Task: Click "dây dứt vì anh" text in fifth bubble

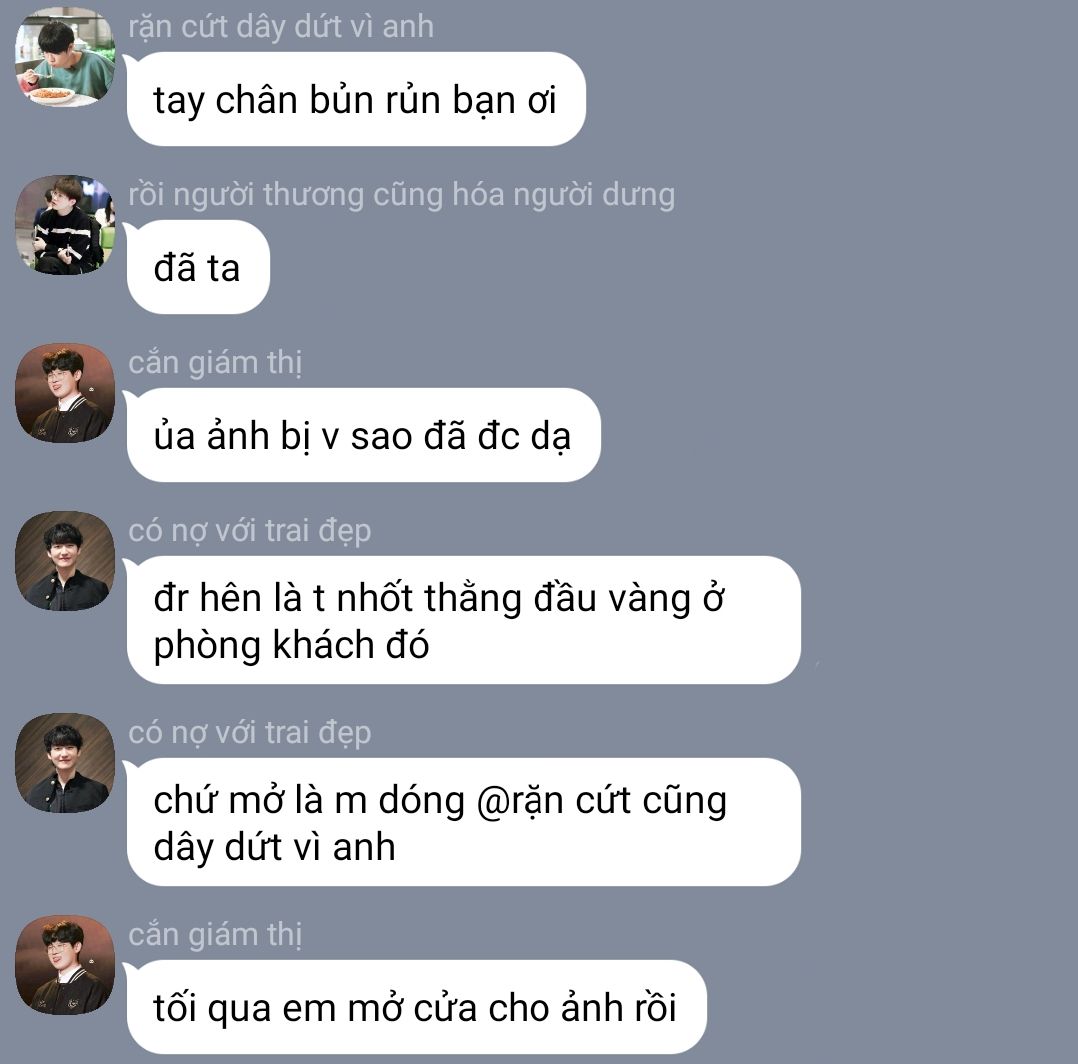Action: point(274,847)
